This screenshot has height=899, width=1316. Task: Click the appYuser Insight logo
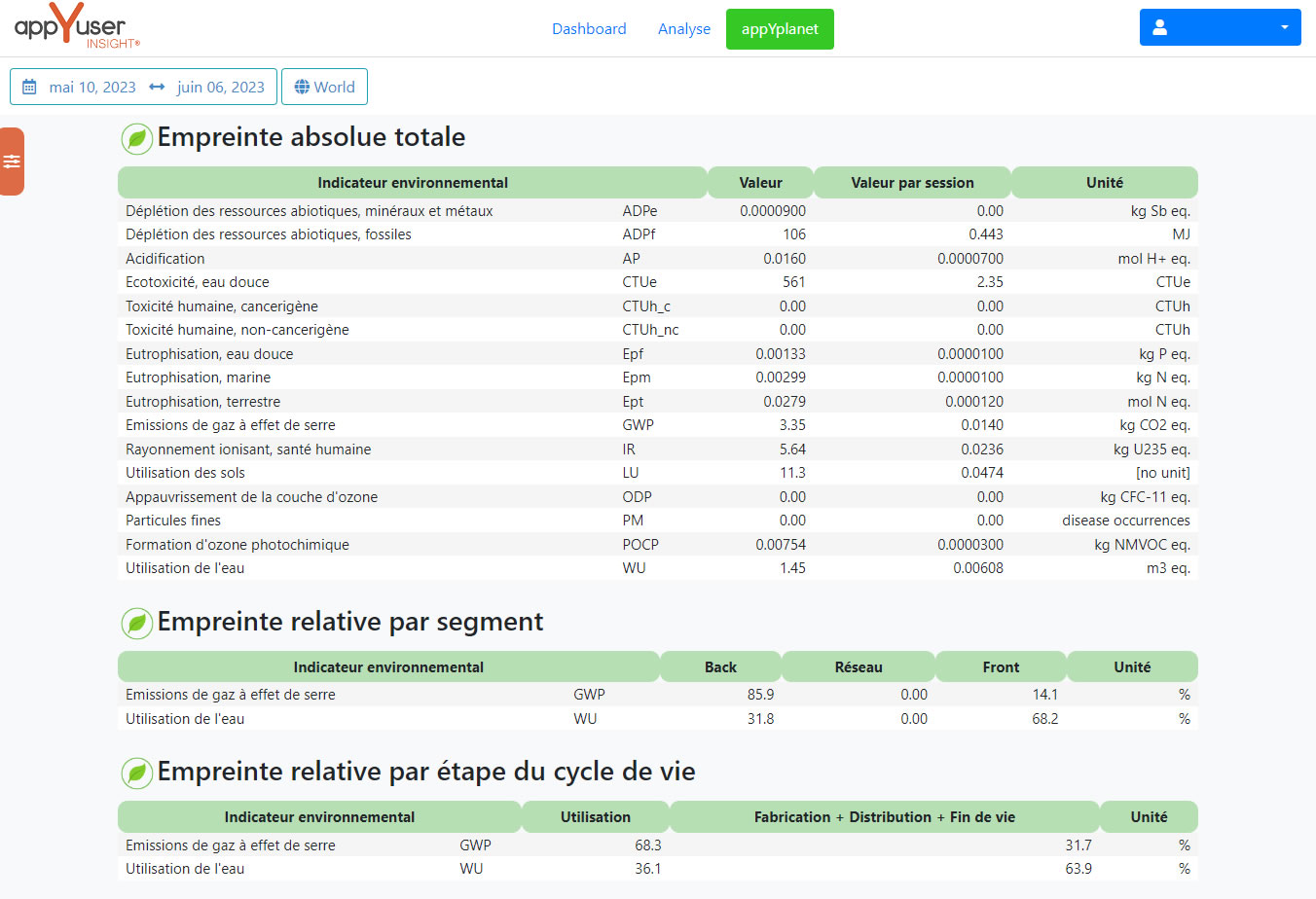77,26
